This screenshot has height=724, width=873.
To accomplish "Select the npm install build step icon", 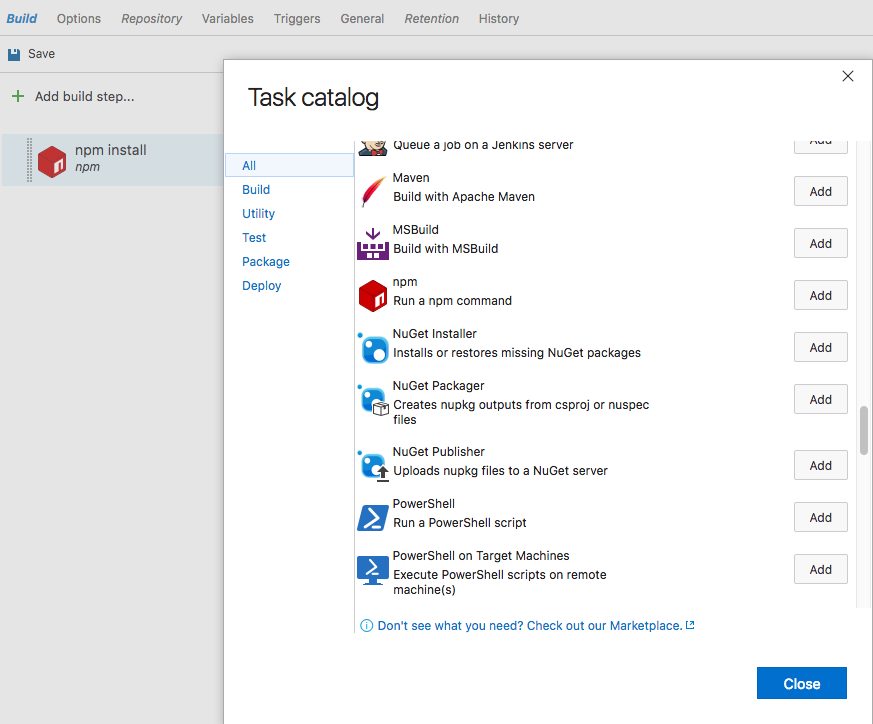I will (52, 162).
